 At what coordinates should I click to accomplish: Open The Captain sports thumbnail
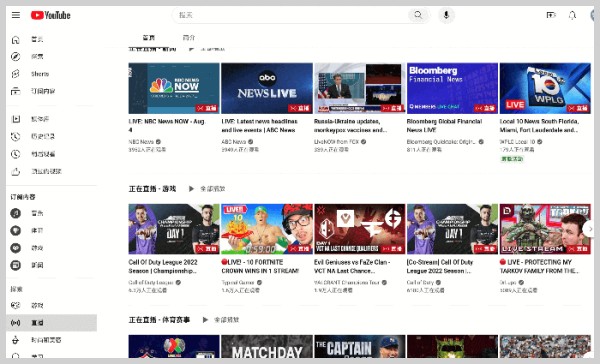tap(360, 346)
